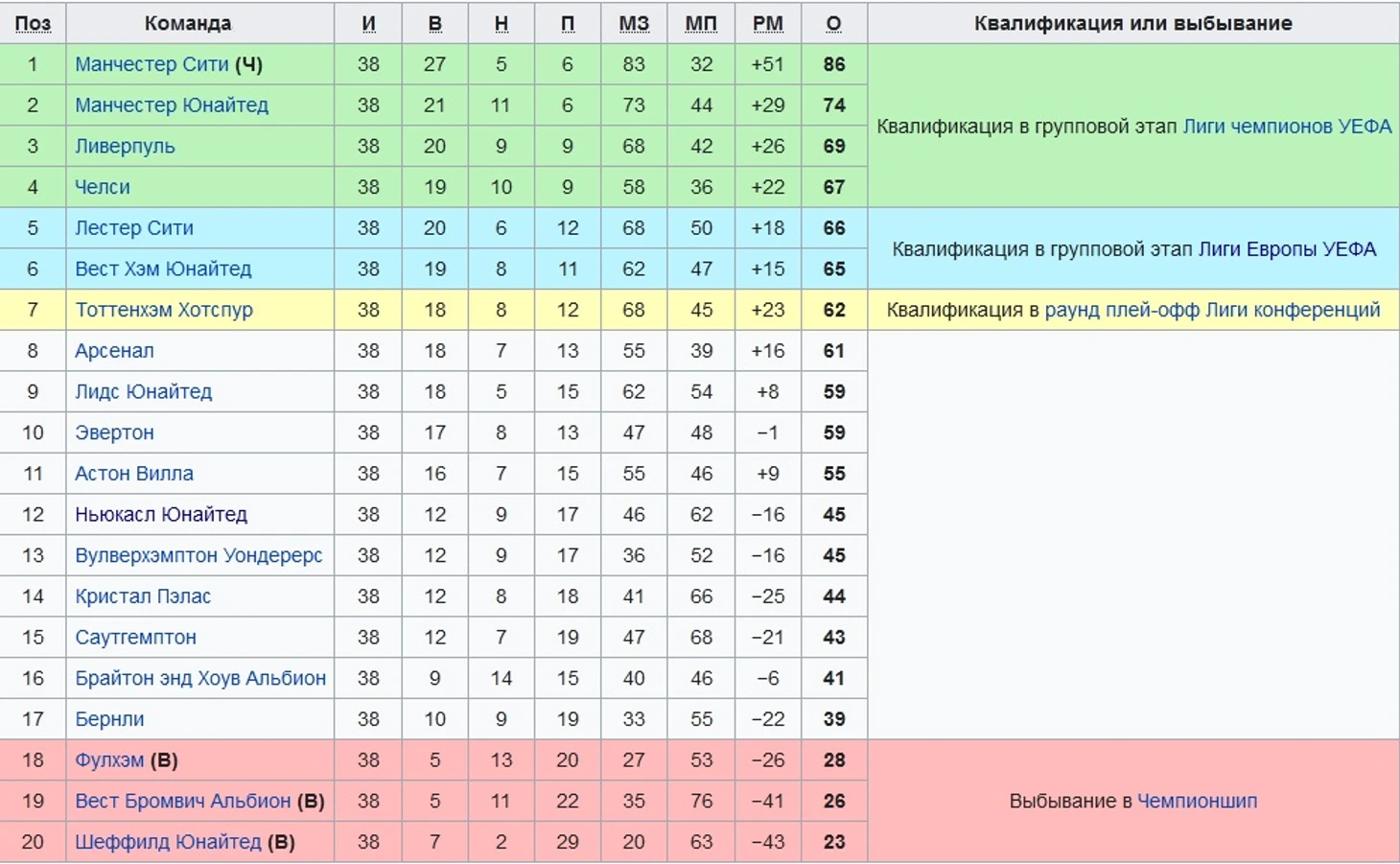Open the Брайтон энд Хоув Альбион link
The width and height of the screenshot is (1400, 864).
coord(200,679)
